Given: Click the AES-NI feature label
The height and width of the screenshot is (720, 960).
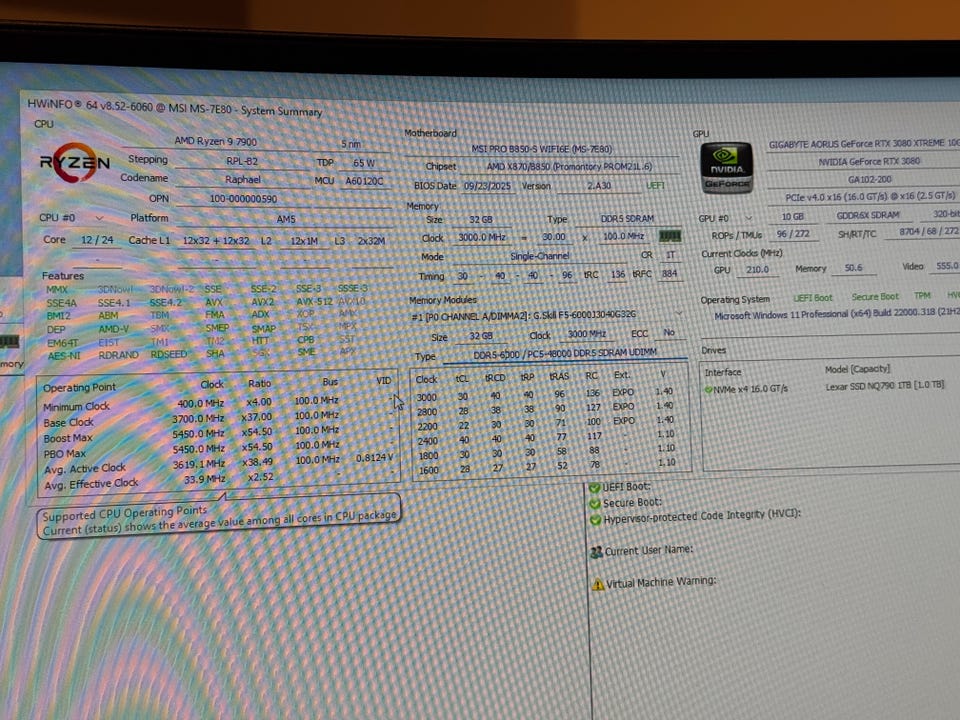Looking at the screenshot, I should tap(64, 356).
